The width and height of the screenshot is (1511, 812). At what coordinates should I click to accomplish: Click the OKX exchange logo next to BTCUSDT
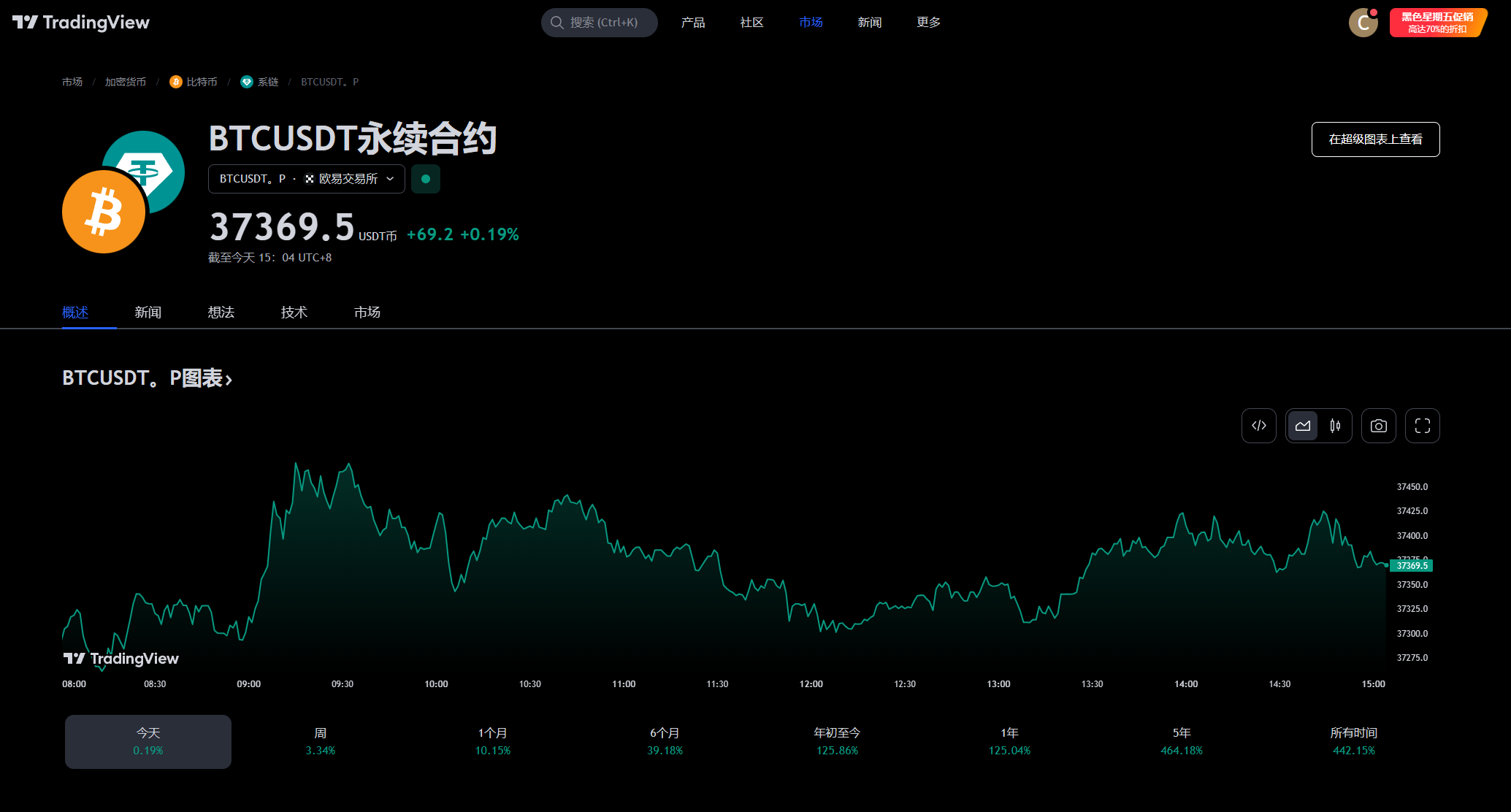point(310,178)
